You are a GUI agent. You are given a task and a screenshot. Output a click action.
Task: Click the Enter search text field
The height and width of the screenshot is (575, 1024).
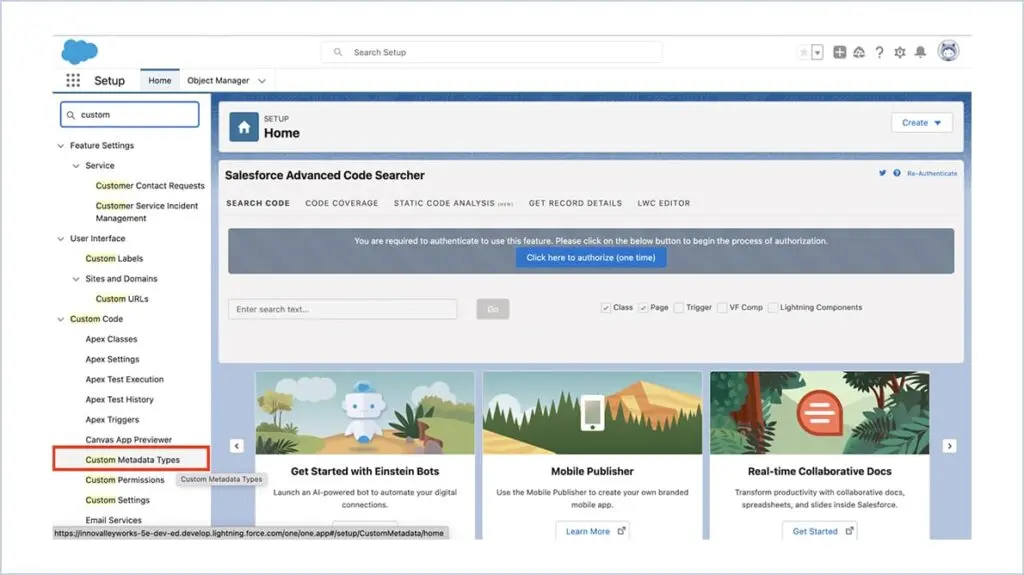(343, 309)
